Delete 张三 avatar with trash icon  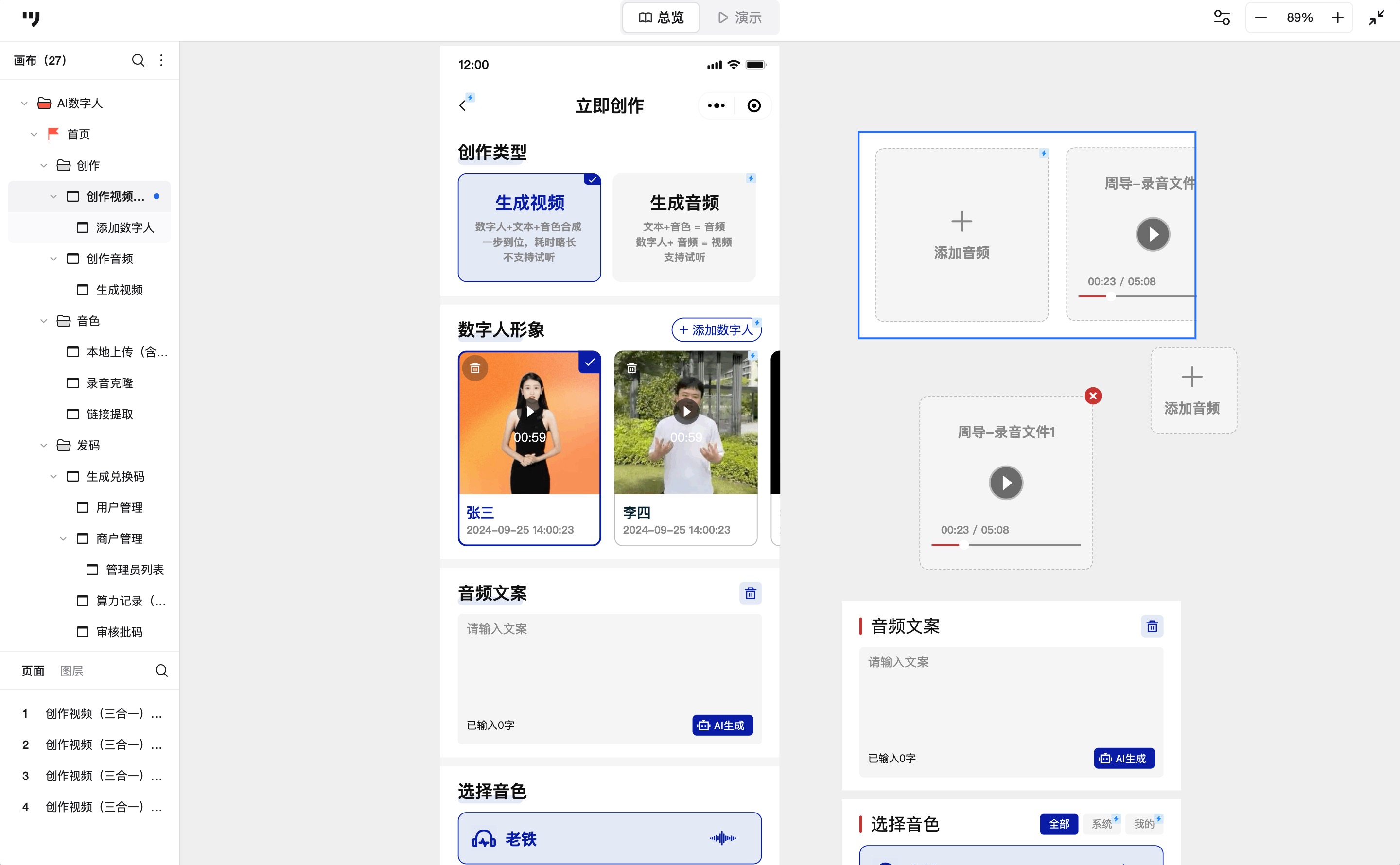475,368
